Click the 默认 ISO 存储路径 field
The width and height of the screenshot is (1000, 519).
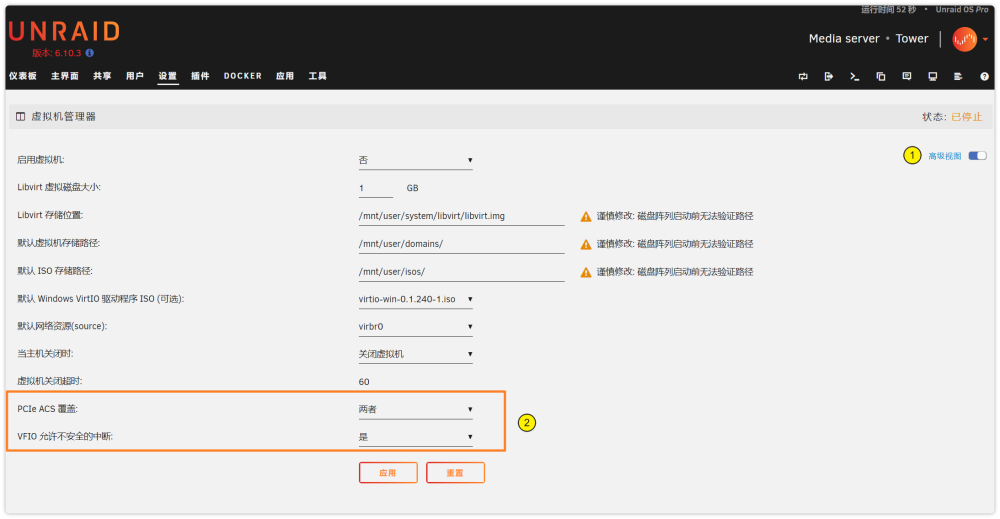461,272
